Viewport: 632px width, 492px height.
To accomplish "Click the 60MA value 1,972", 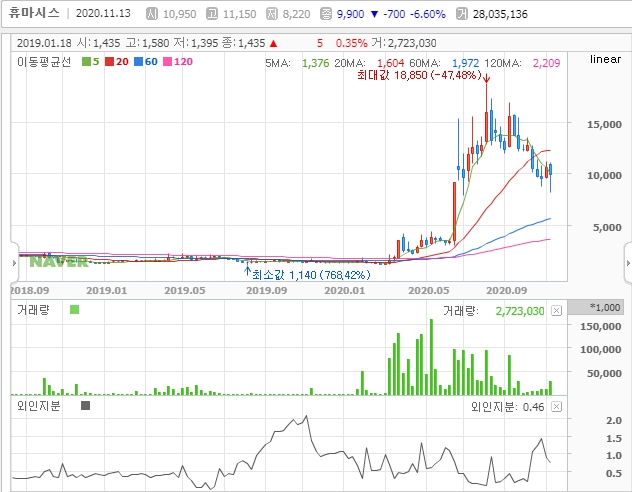I will [466, 63].
